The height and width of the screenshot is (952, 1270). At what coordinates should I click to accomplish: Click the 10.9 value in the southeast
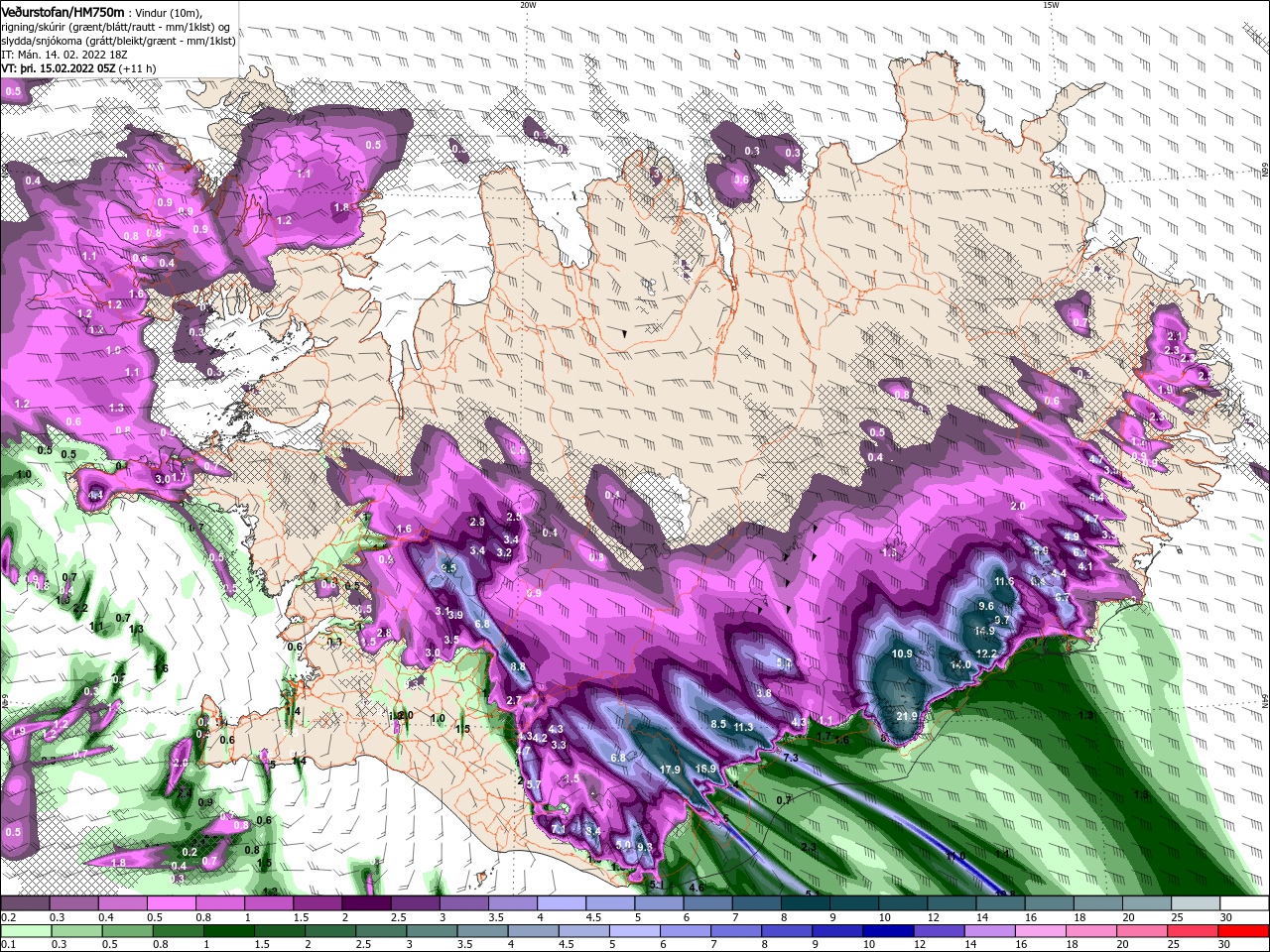tap(902, 654)
